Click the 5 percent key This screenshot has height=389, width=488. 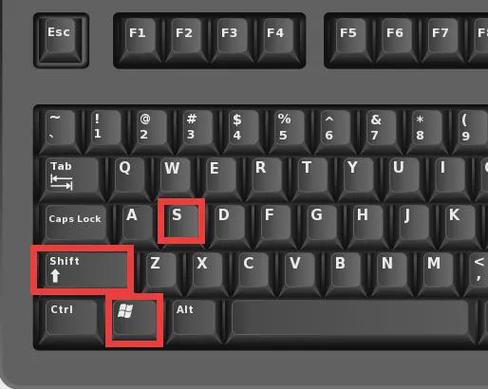point(289,131)
